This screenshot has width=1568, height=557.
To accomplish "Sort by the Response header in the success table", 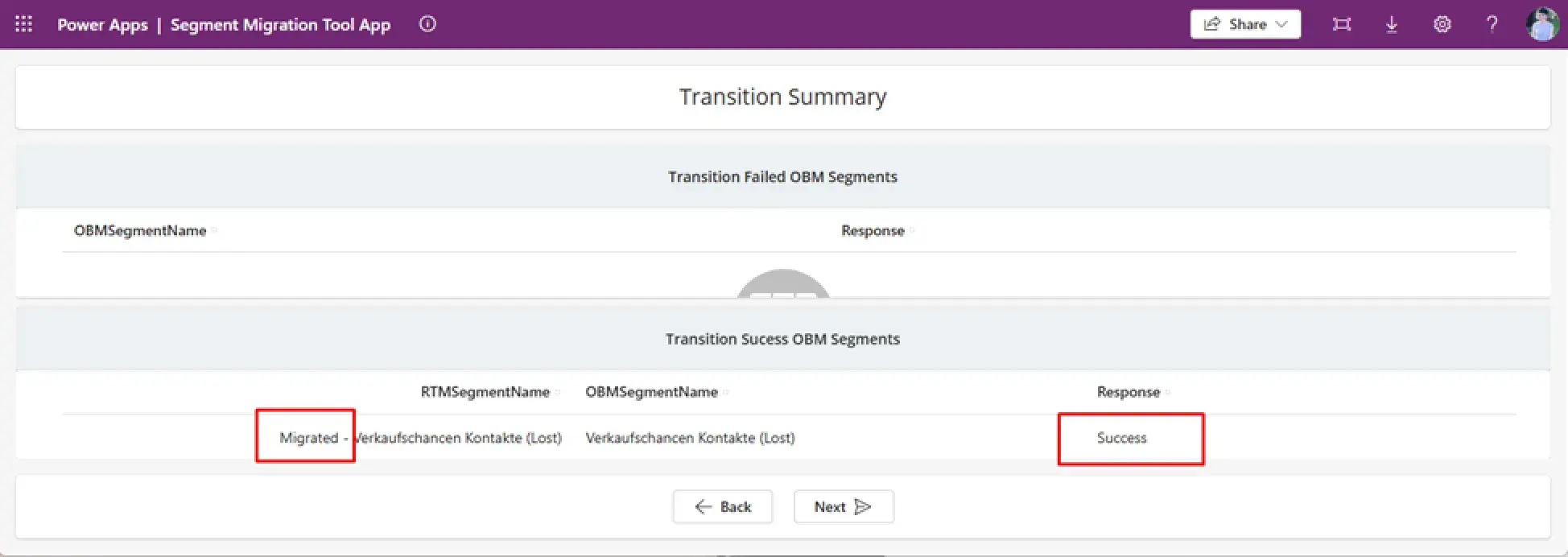I will (1129, 392).
